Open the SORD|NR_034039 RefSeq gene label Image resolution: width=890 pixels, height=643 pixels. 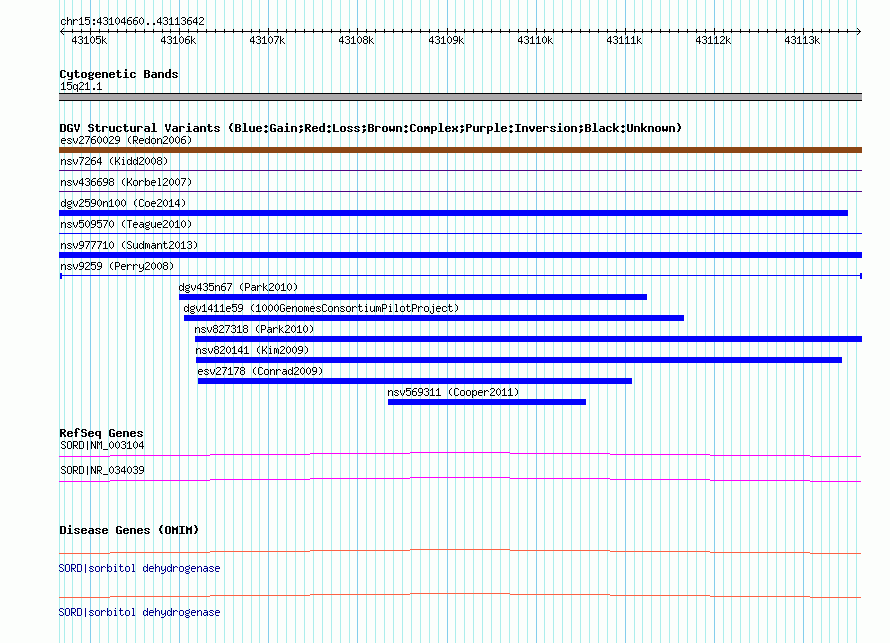(102, 470)
